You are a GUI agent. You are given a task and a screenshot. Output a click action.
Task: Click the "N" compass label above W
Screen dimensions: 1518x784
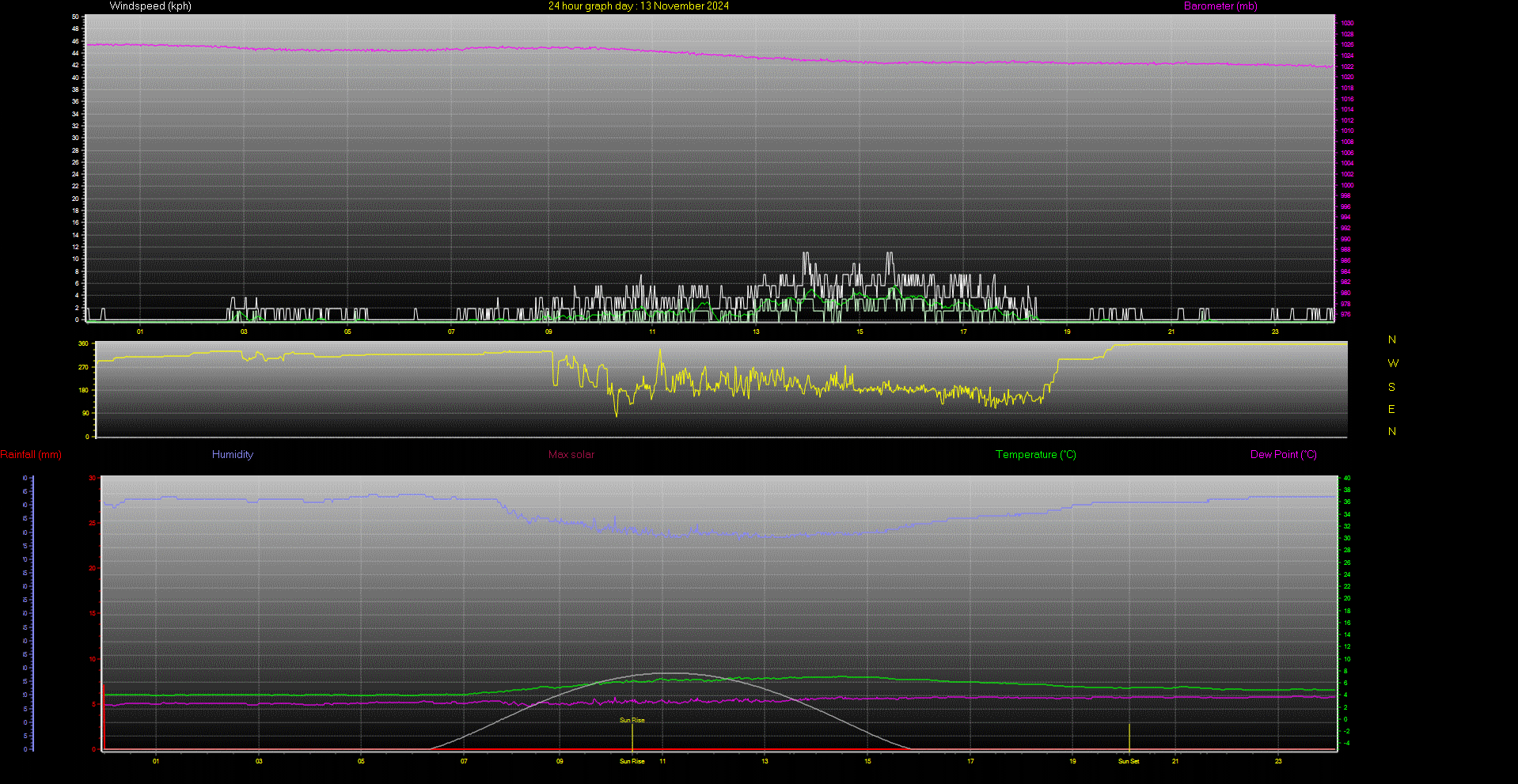1392,340
